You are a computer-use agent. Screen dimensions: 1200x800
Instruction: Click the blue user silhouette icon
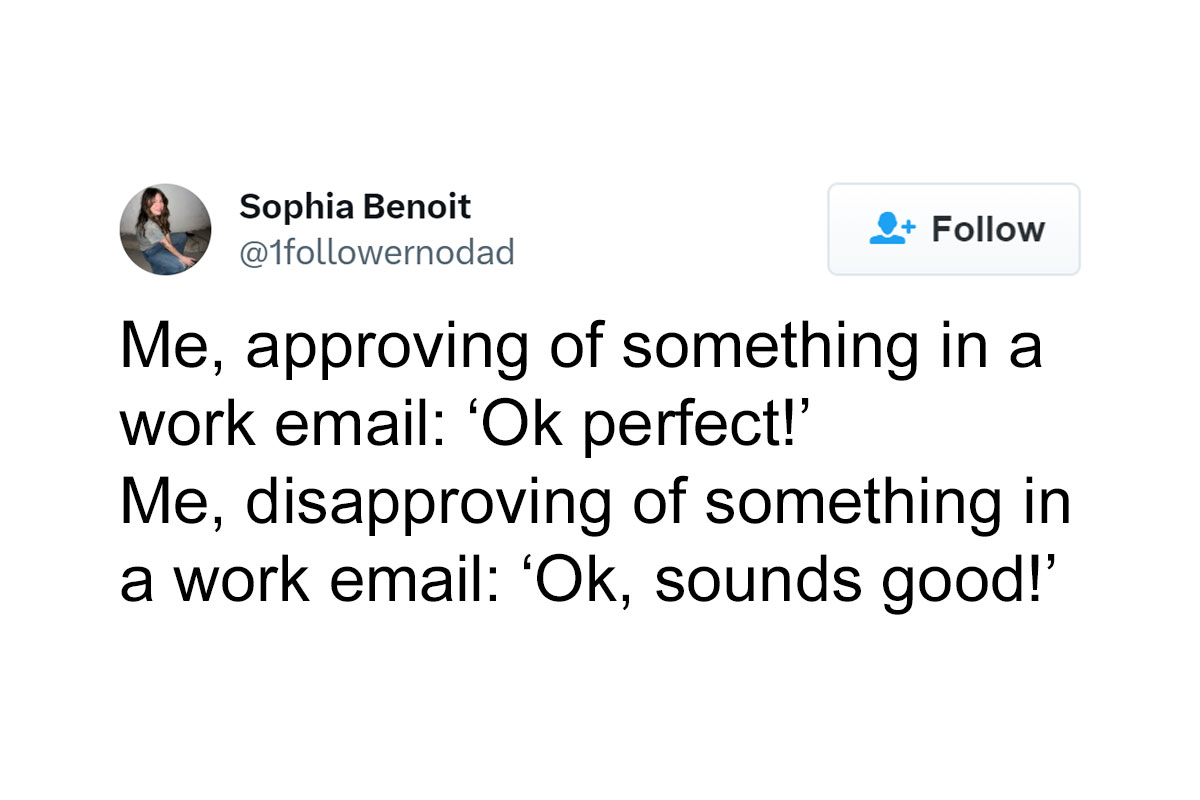click(x=889, y=229)
